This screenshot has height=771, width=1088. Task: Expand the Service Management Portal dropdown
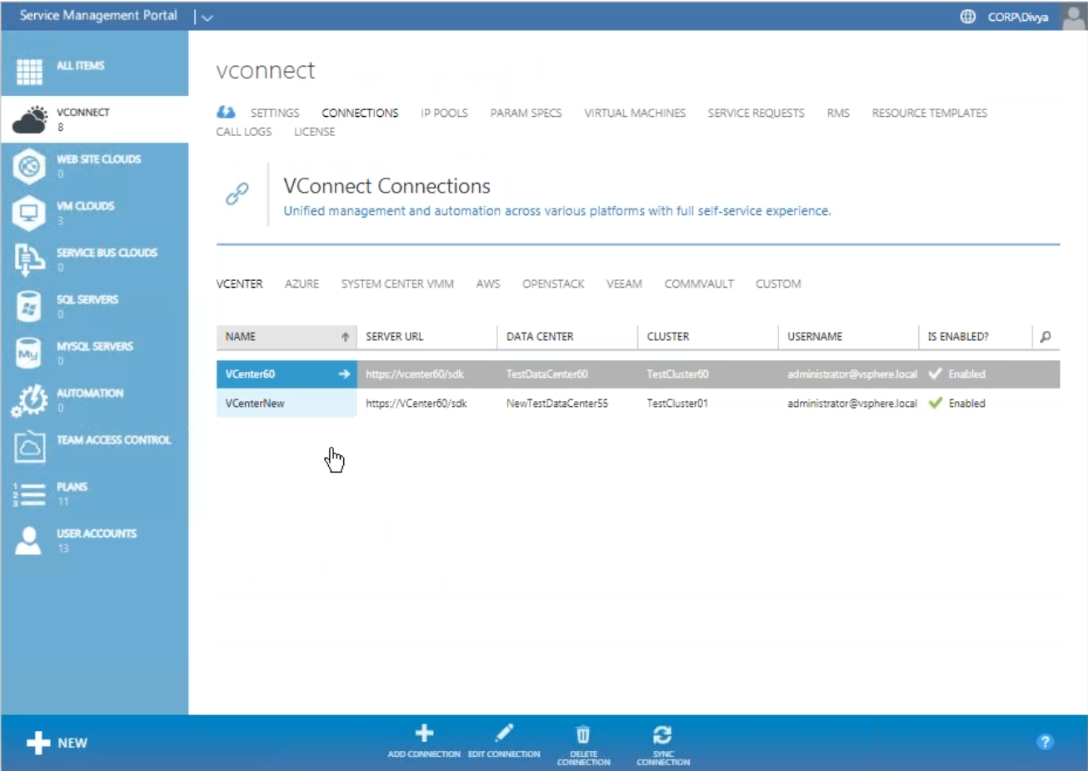pos(207,17)
